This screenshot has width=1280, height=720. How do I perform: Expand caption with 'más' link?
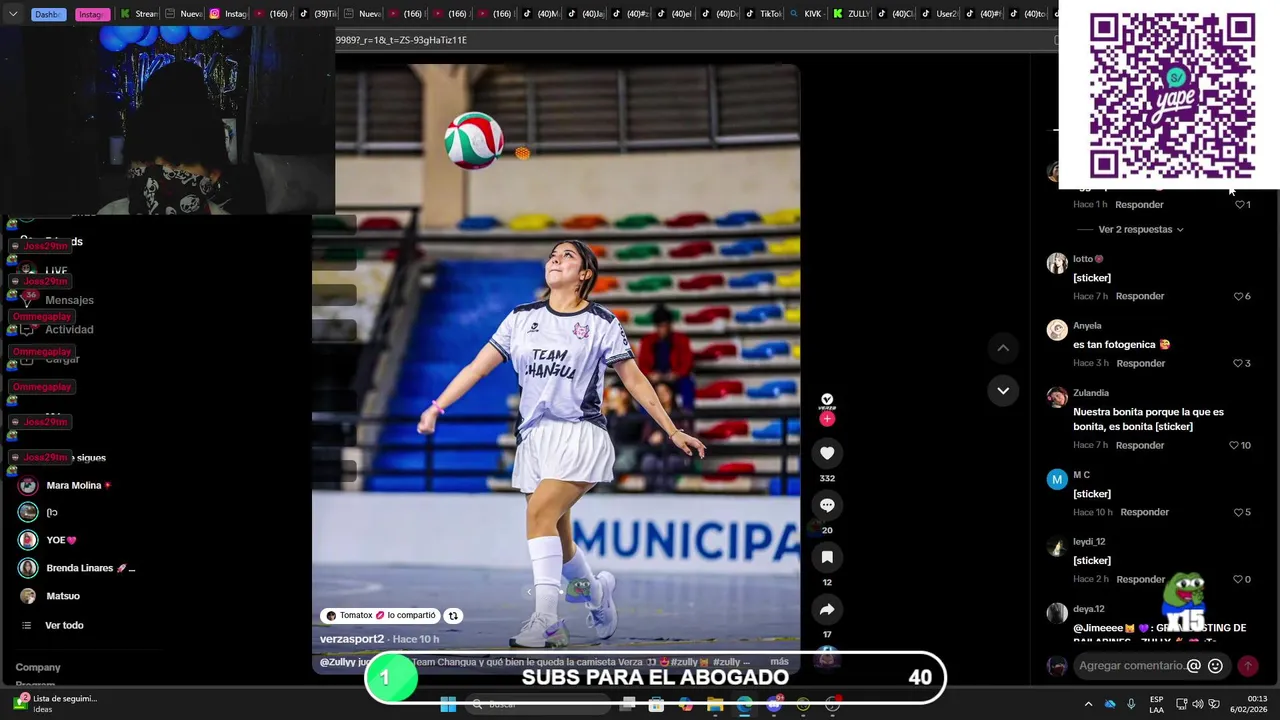[x=779, y=662]
